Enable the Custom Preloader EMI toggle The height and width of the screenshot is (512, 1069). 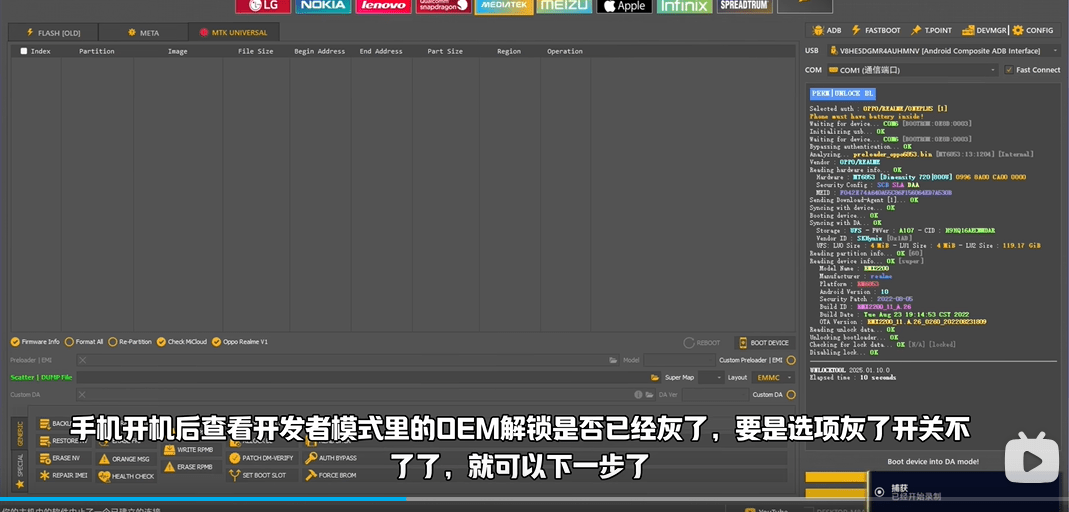[x=791, y=360]
